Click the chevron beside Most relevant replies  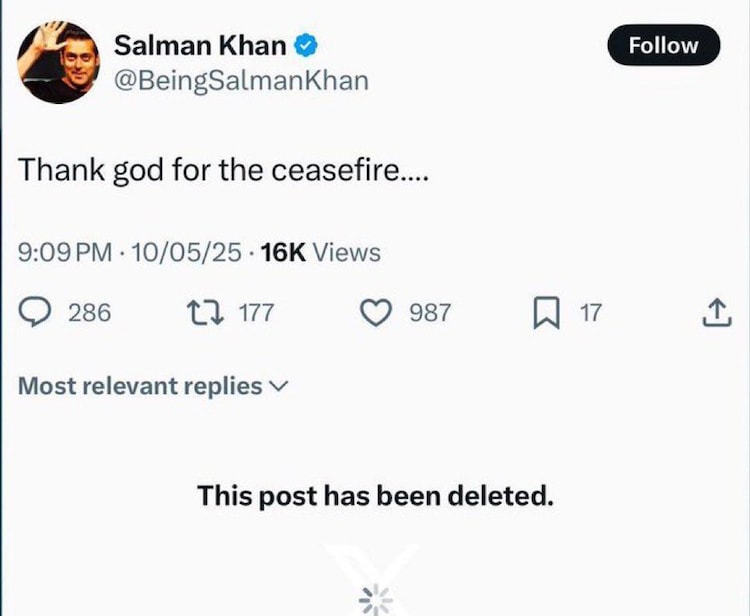pyautogui.click(x=279, y=386)
